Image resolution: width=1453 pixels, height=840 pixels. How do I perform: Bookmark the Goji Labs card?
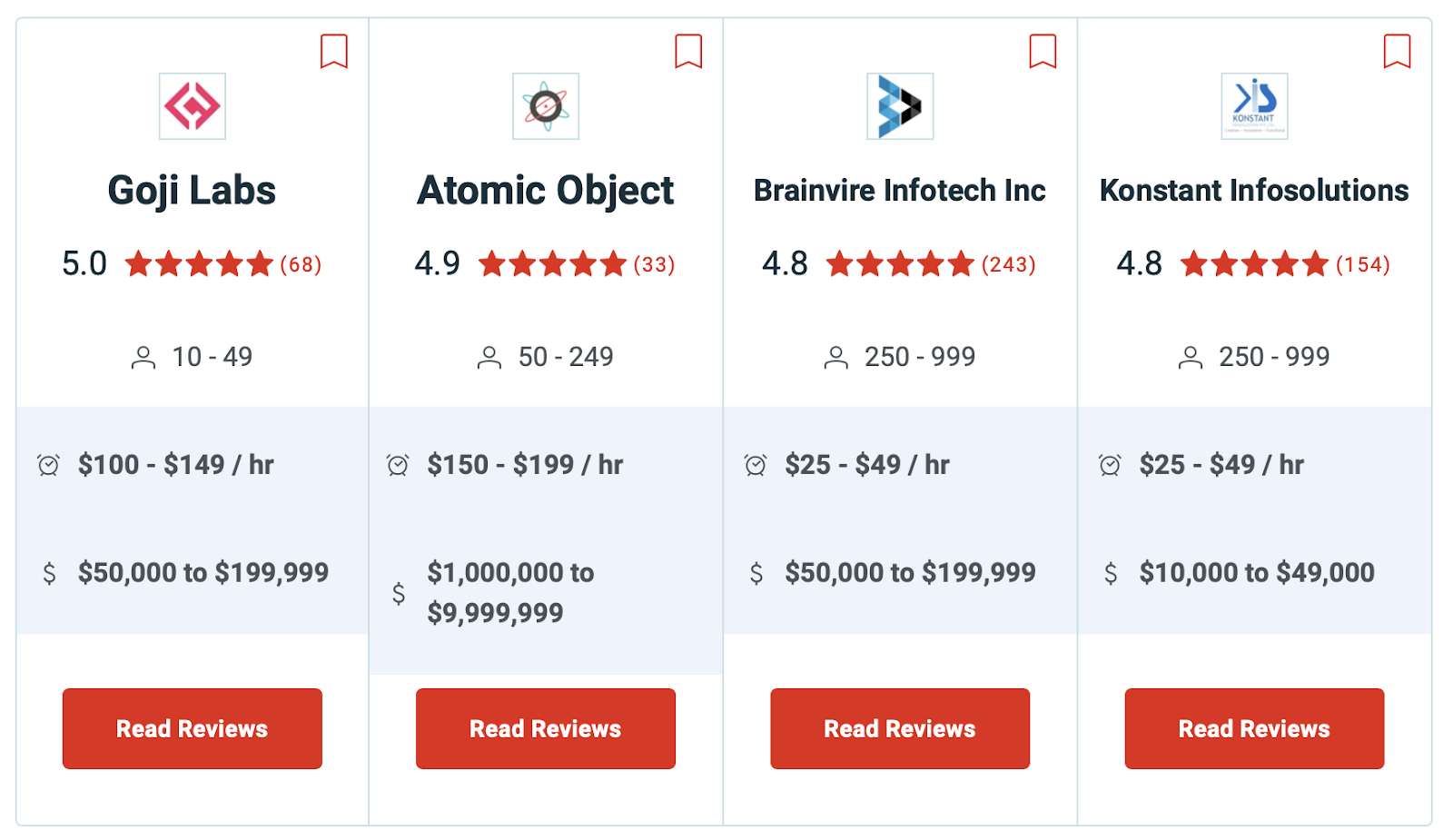tap(334, 51)
